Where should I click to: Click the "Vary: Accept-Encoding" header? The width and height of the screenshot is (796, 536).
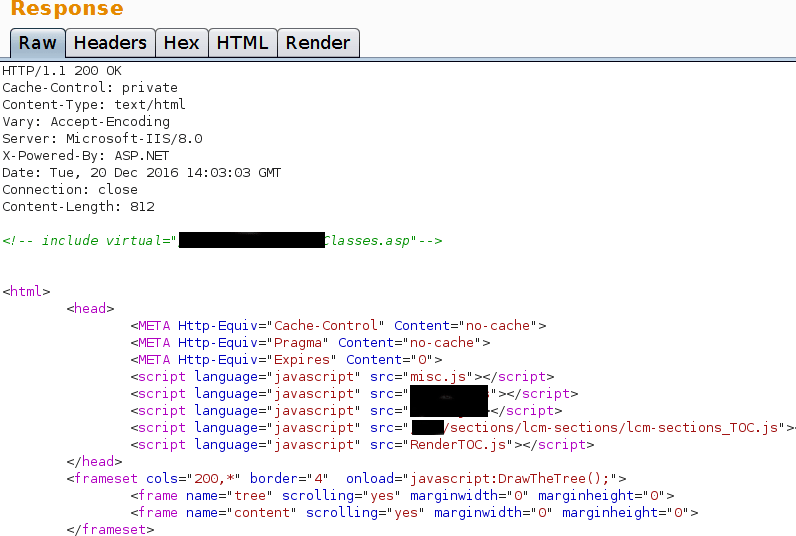(86, 122)
